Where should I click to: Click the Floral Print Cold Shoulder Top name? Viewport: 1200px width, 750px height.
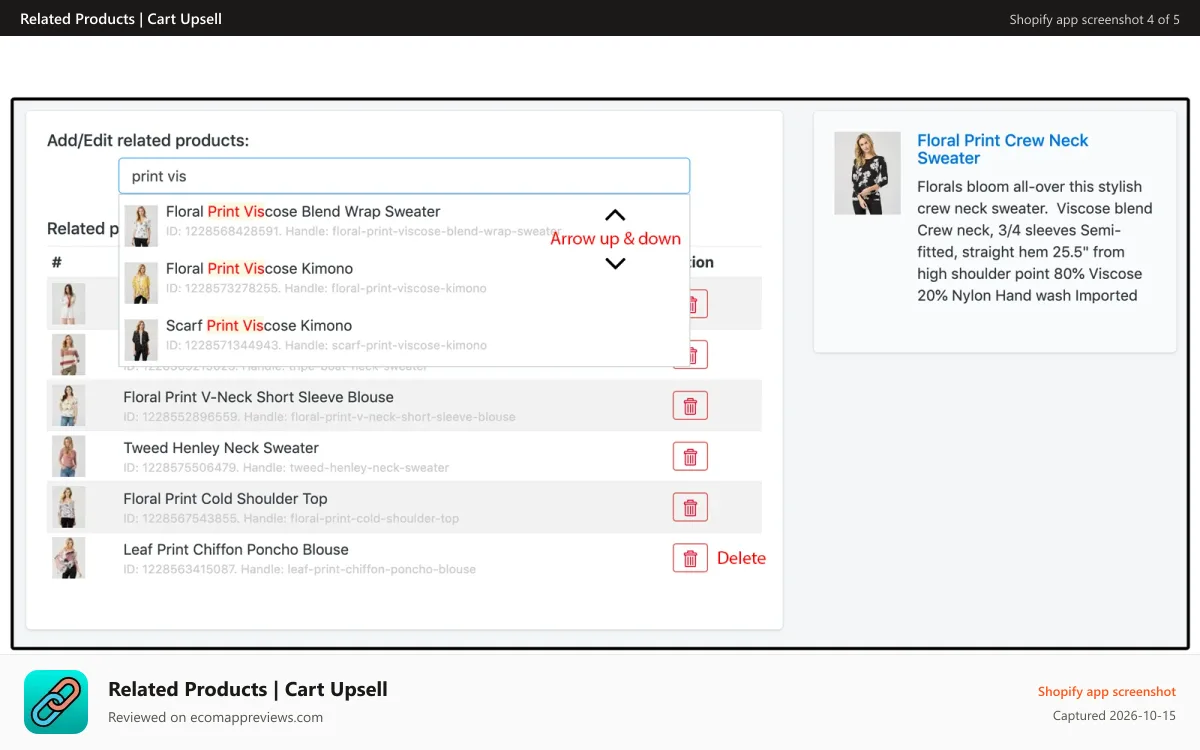[225, 499]
